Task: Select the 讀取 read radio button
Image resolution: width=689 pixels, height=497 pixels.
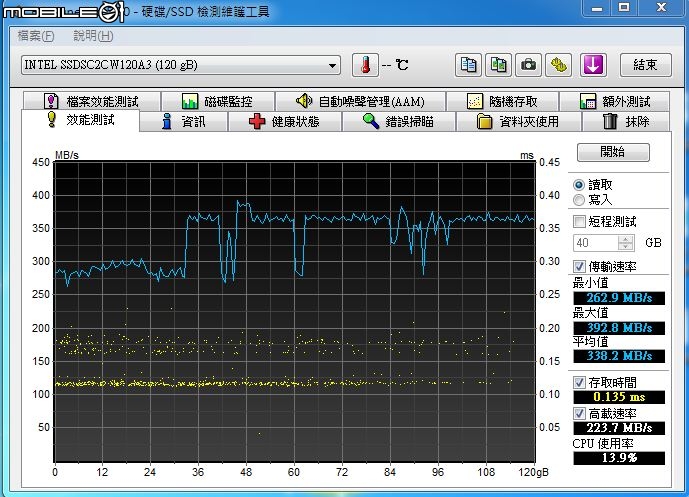Action: tap(579, 185)
